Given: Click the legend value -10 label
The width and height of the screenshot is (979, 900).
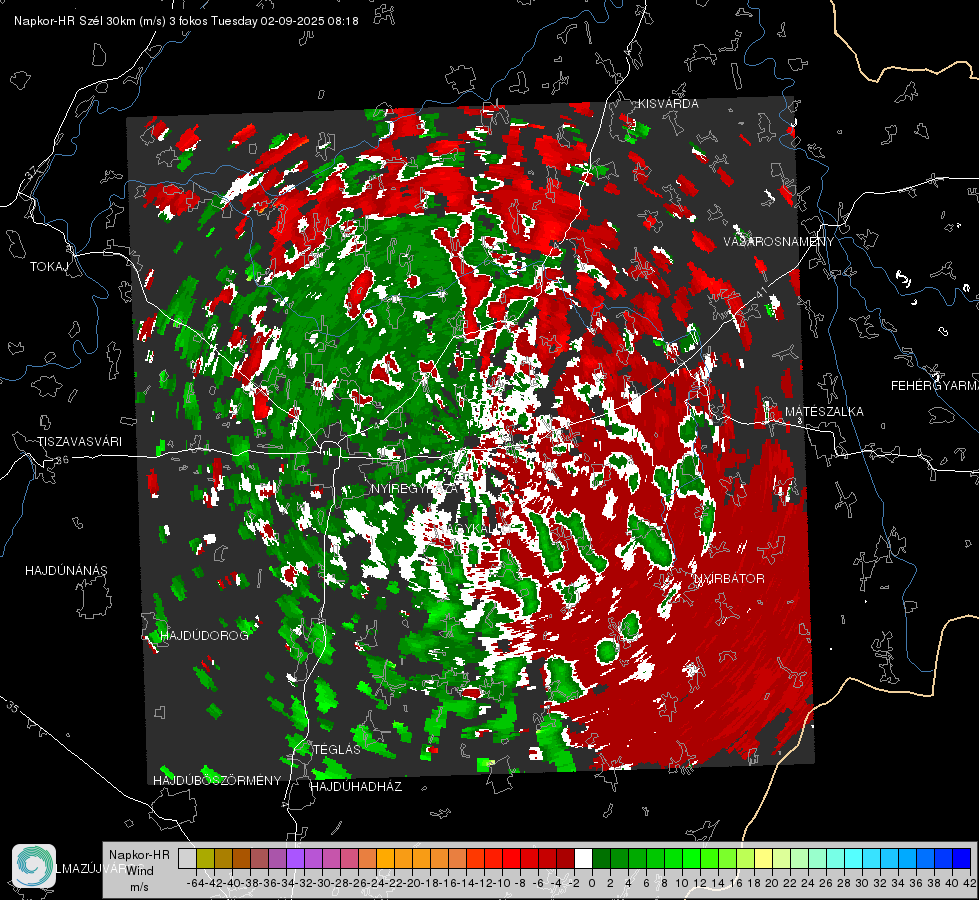Looking at the screenshot, I should pyautogui.click(x=501, y=883).
